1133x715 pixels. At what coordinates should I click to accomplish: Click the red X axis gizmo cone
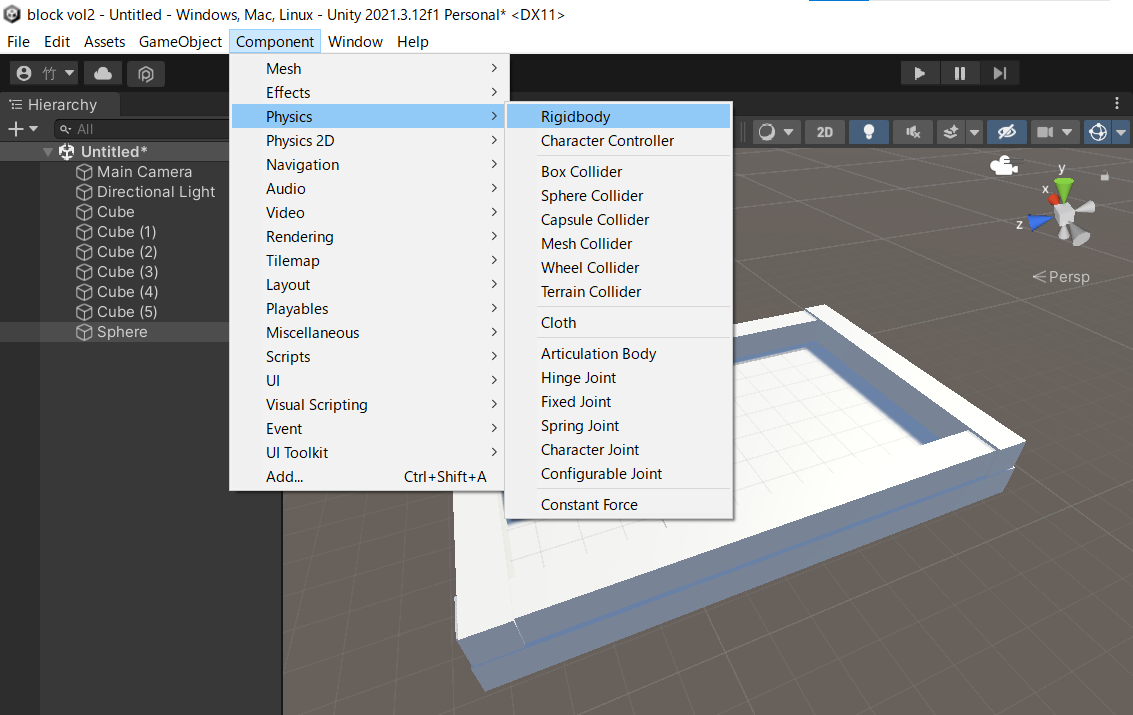point(1056,198)
